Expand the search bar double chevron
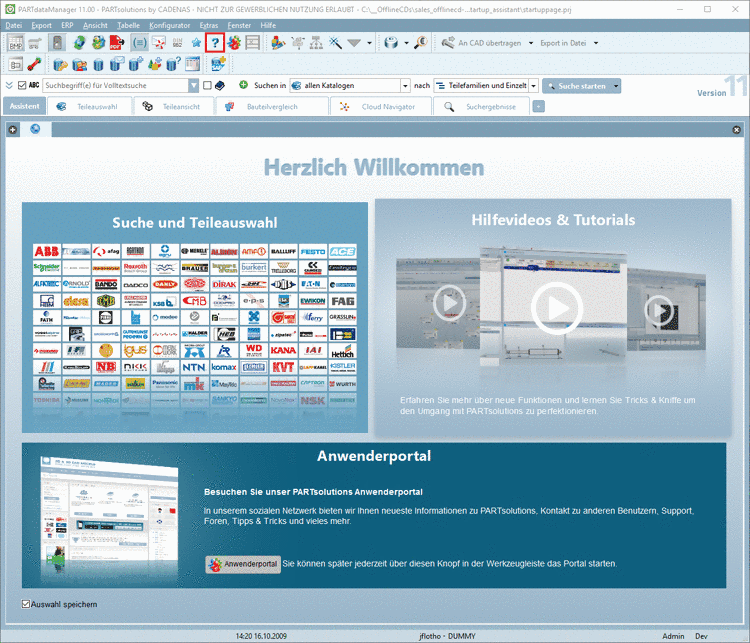 [9, 85]
